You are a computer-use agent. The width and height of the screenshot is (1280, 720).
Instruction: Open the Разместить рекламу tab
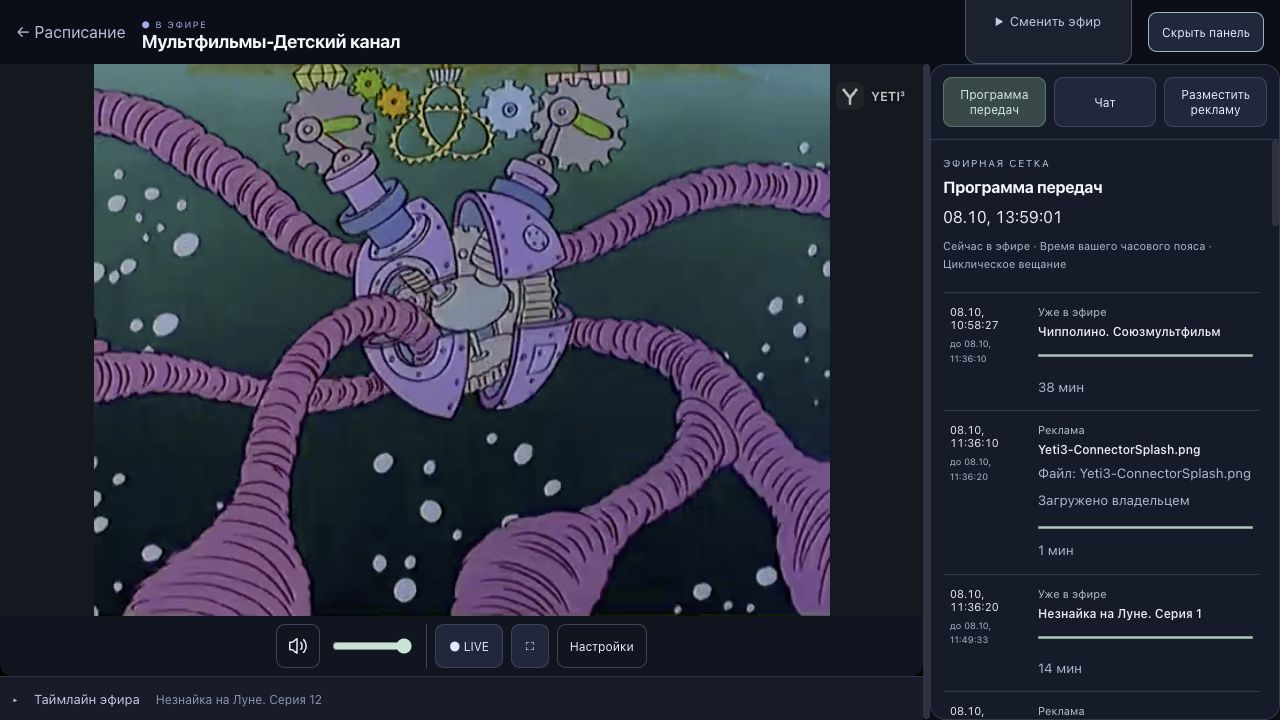1215,102
